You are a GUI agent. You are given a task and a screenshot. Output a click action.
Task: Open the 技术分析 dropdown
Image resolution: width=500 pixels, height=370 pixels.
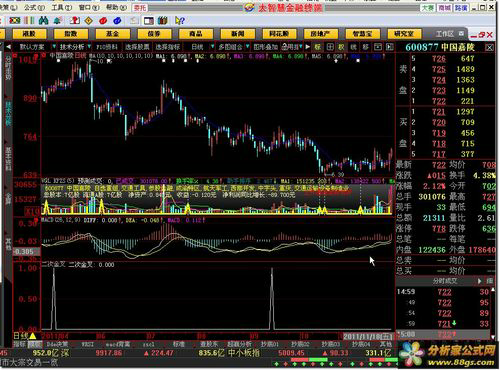tap(89, 47)
